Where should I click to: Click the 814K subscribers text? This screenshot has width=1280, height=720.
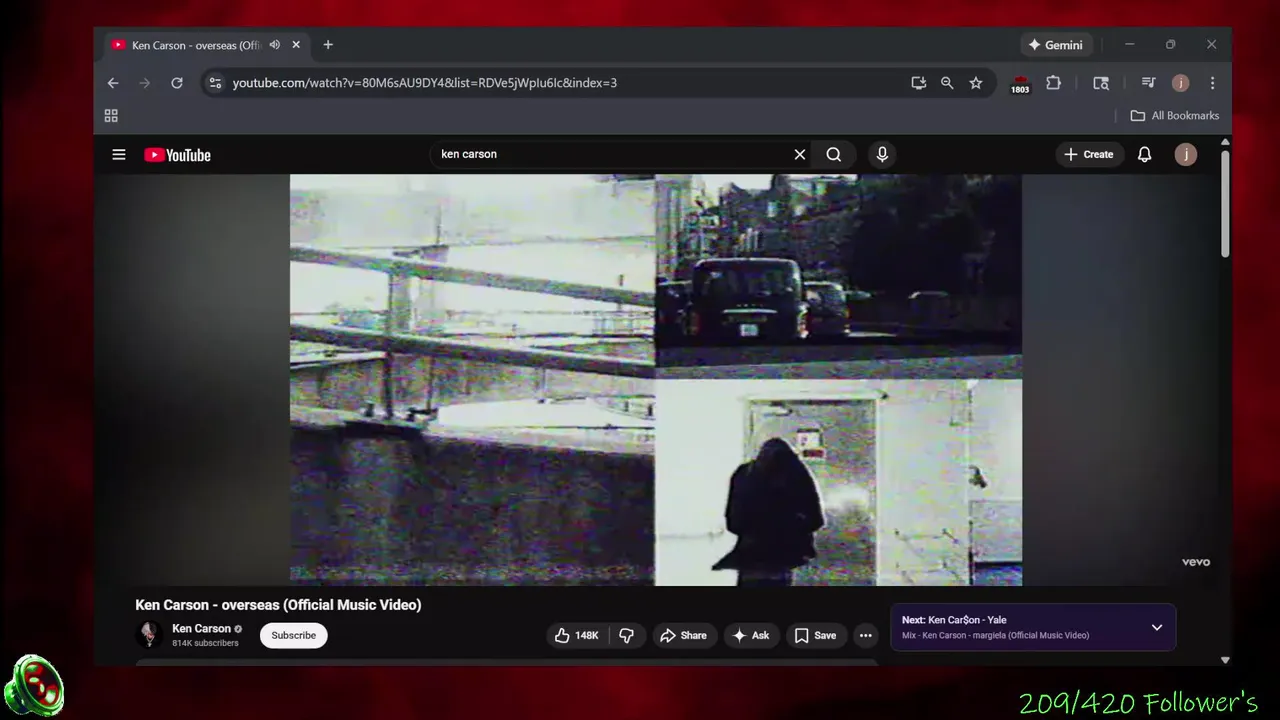[205, 643]
